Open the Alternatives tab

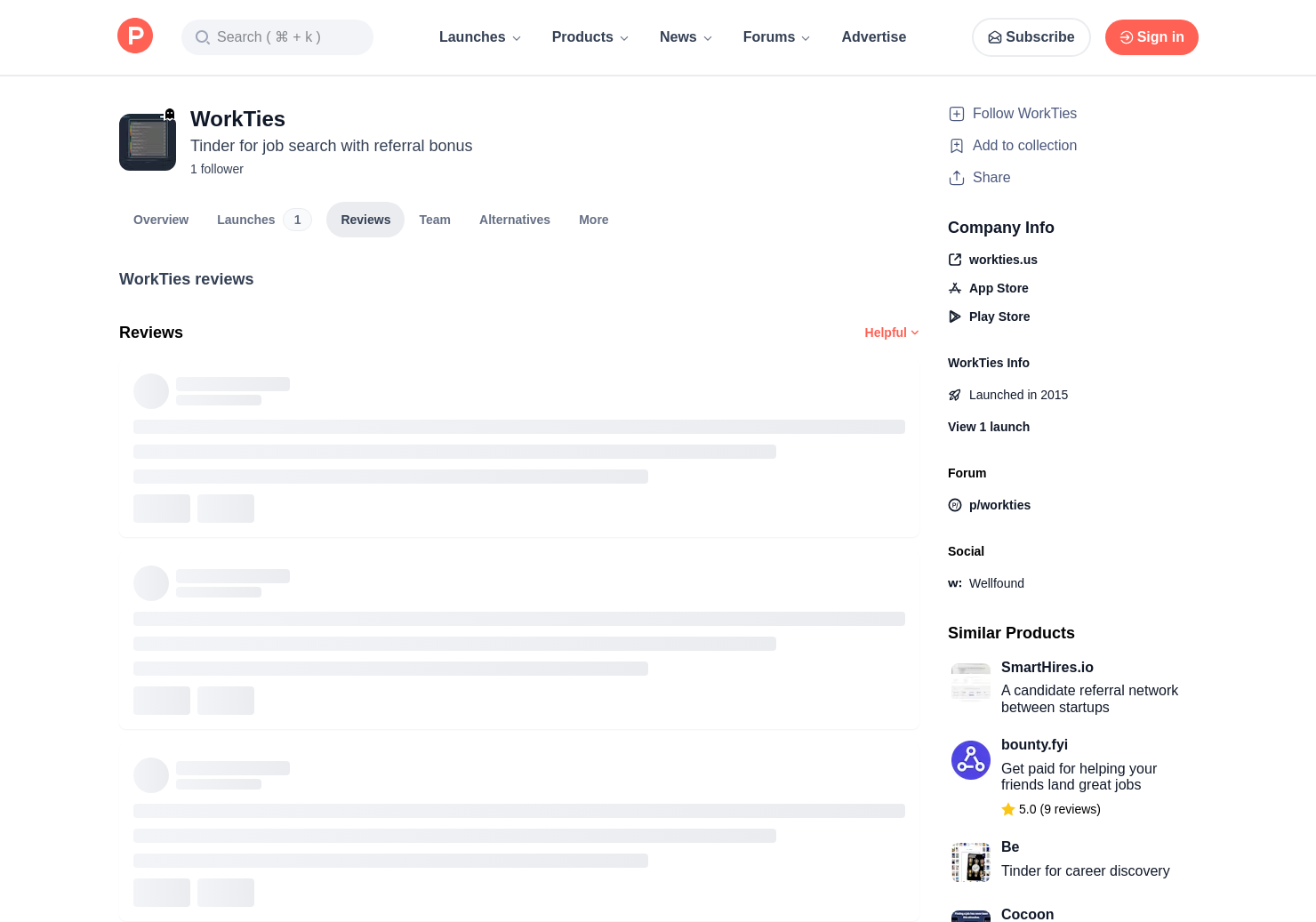515,220
